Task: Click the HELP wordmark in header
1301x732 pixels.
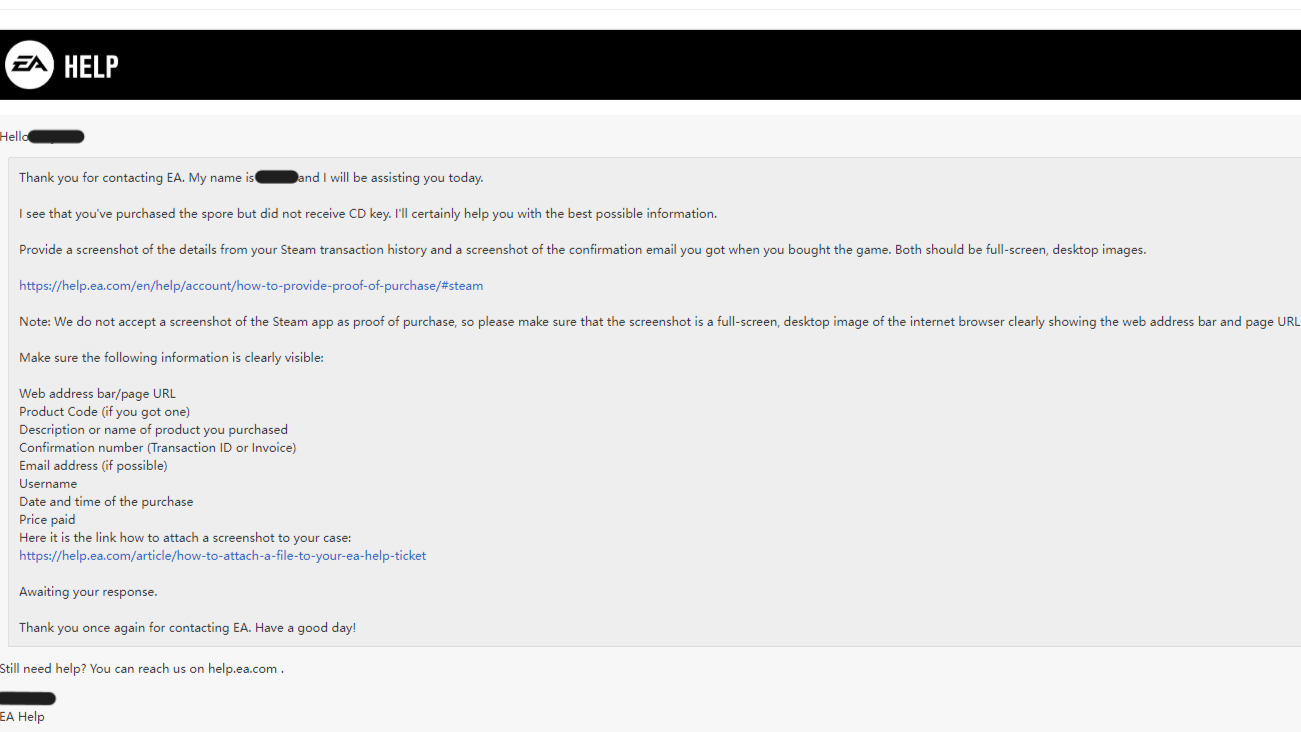Action: [x=91, y=66]
